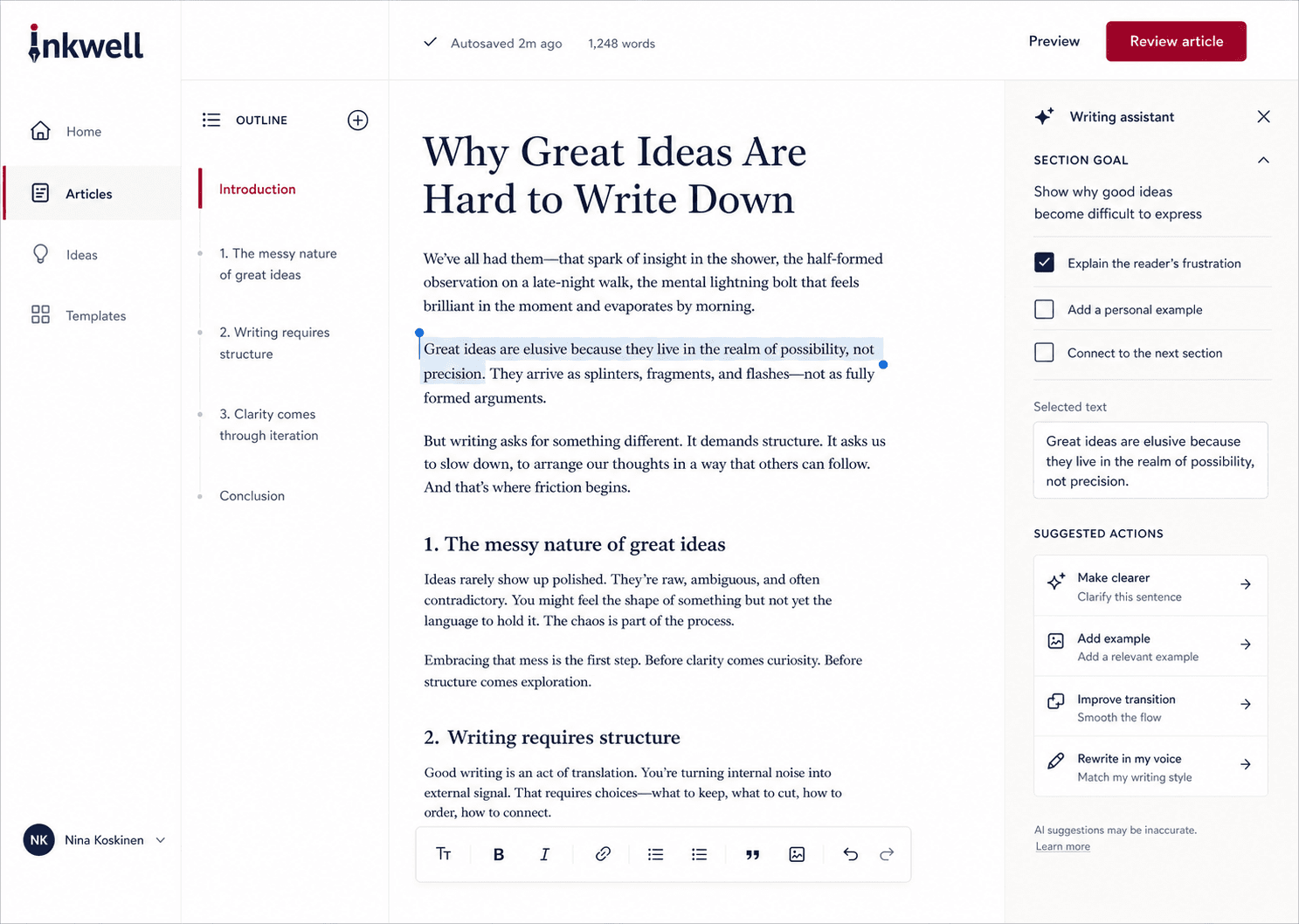1299x924 pixels.
Task: Choose the Make clearer suggestion
Action: pyautogui.click(x=1150, y=586)
